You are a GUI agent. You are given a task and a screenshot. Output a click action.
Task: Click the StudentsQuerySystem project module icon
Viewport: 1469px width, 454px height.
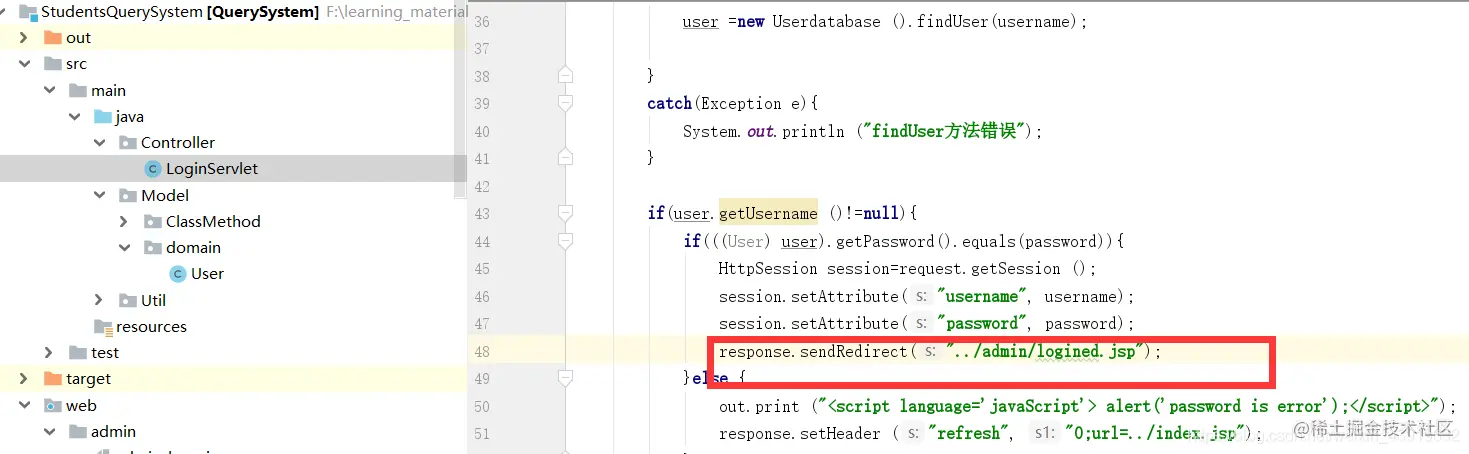[x=28, y=12]
